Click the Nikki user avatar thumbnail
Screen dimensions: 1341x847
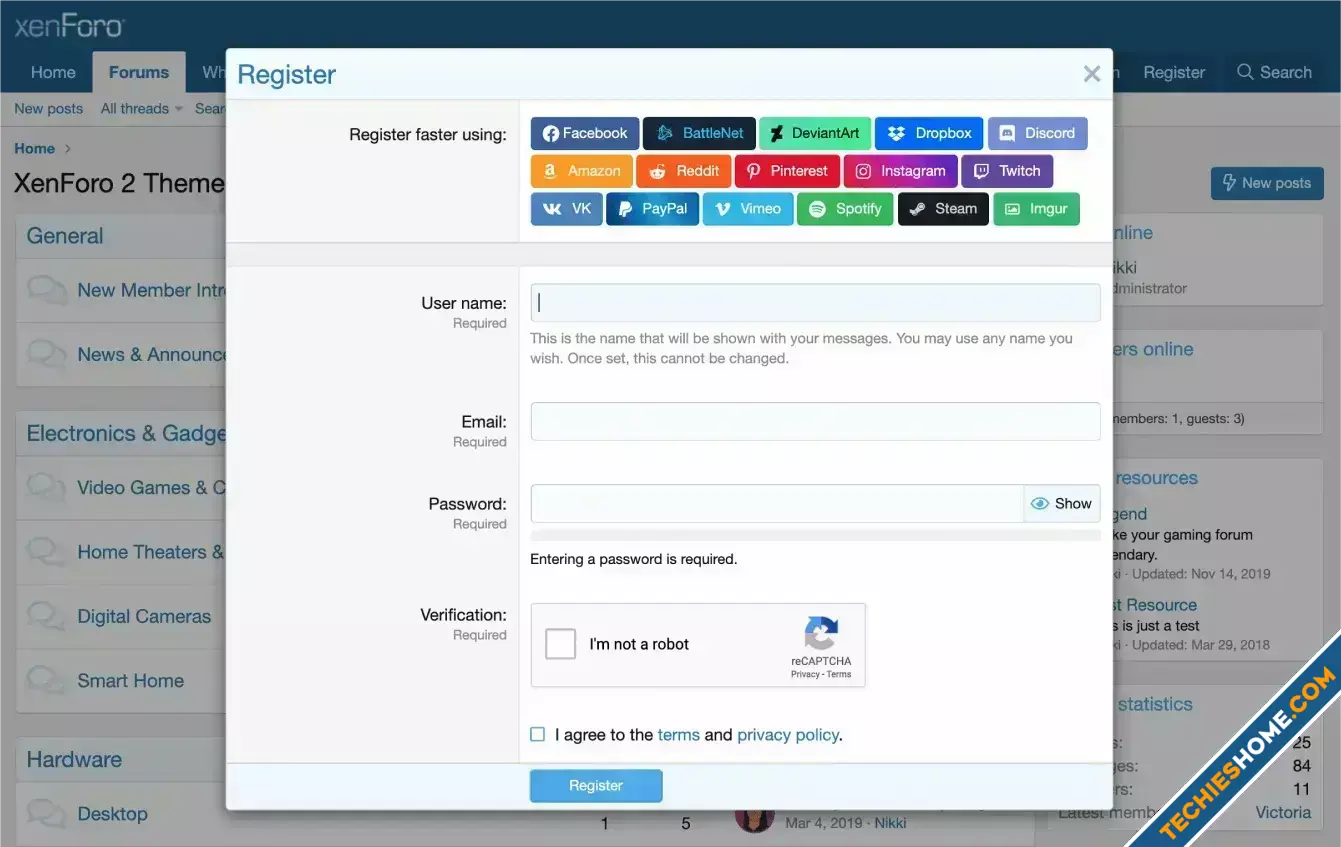(x=754, y=818)
